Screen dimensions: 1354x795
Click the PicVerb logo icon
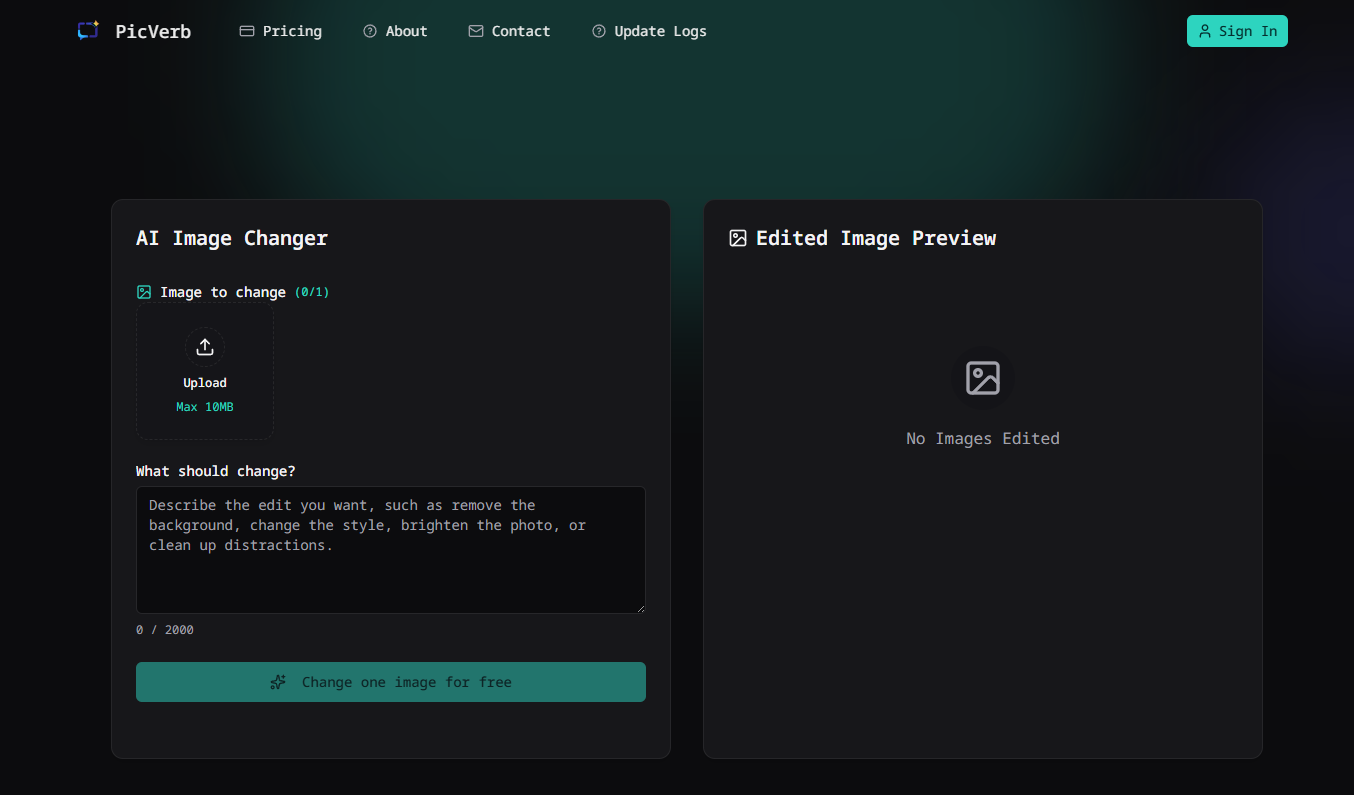pyautogui.click(x=88, y=31)
